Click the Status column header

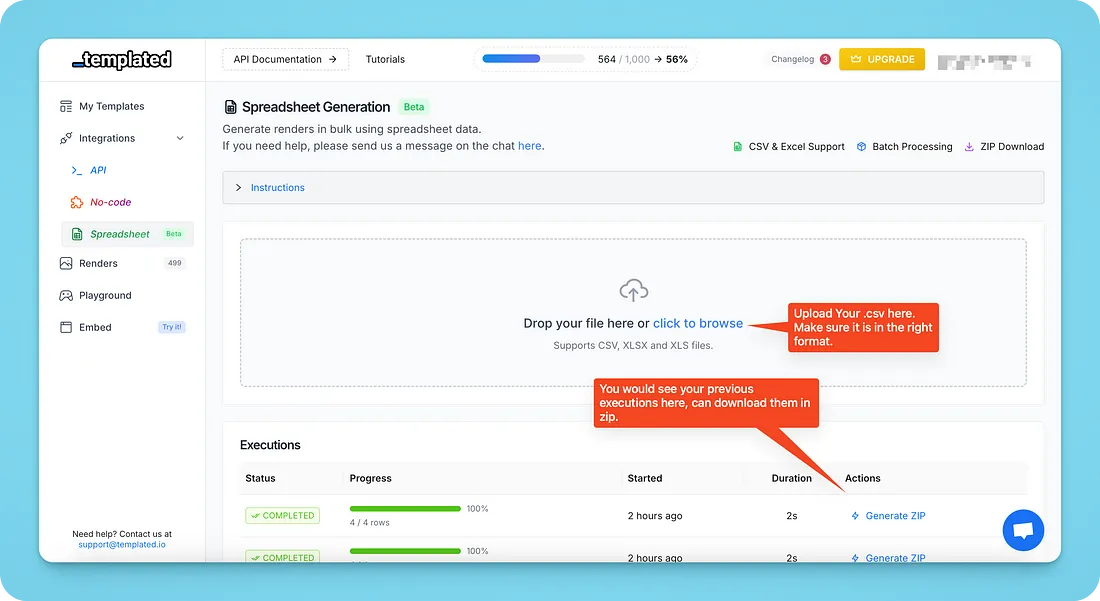point(260,479)
